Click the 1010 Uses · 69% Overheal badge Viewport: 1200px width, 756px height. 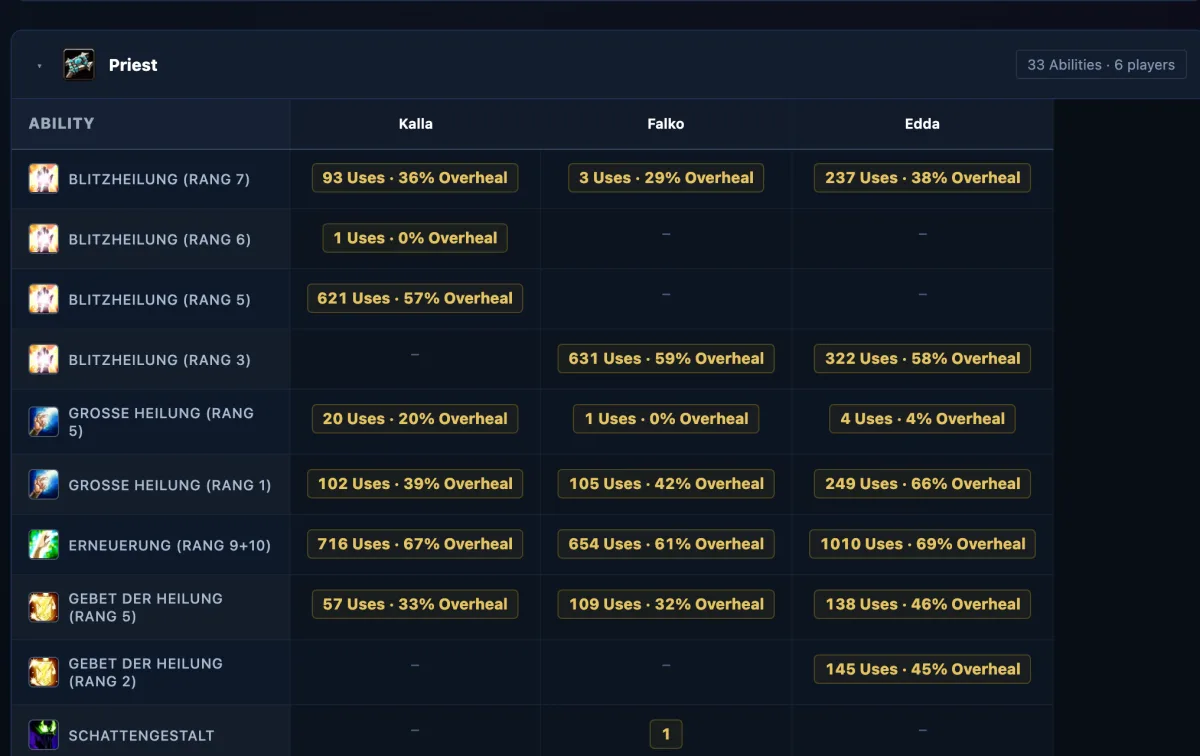[x=922, y=544]
